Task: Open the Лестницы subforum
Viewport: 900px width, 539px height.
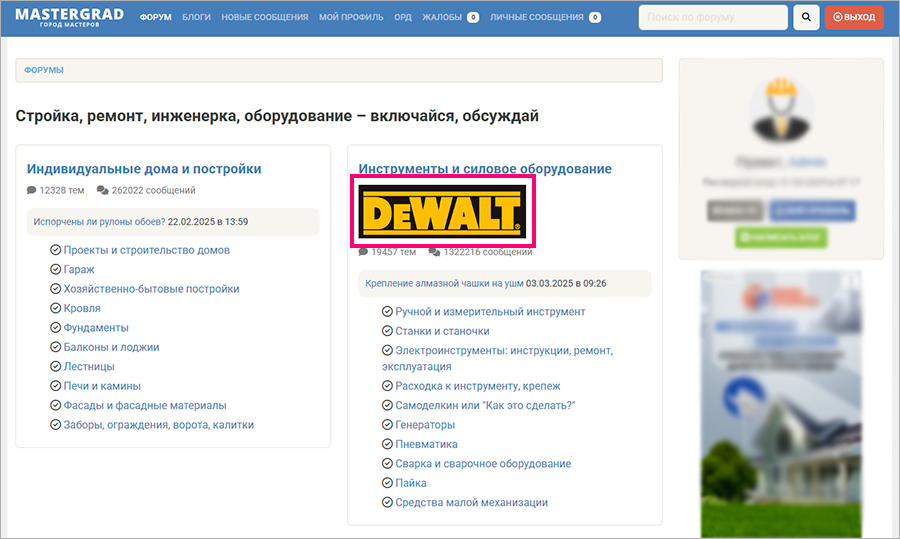Action: (89, 367)
